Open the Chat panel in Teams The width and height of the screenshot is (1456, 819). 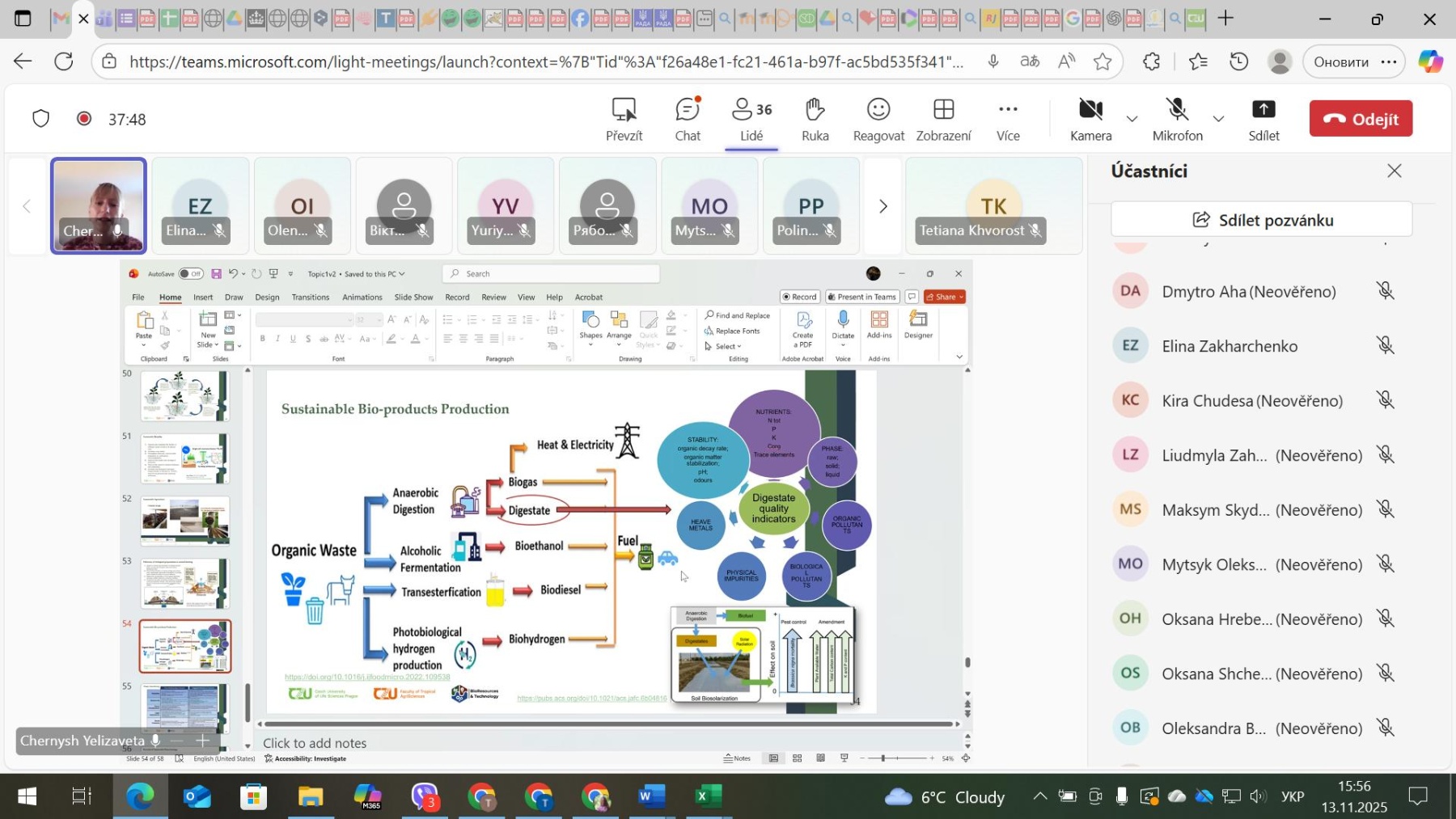(688, 119)
